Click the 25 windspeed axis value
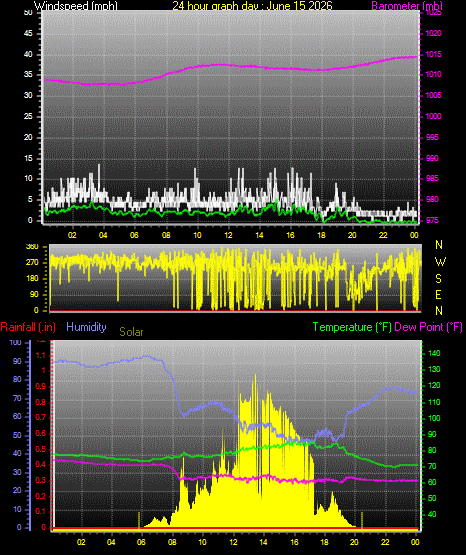Viewport: 466px width, 555px height. click(x=28, y=116)
